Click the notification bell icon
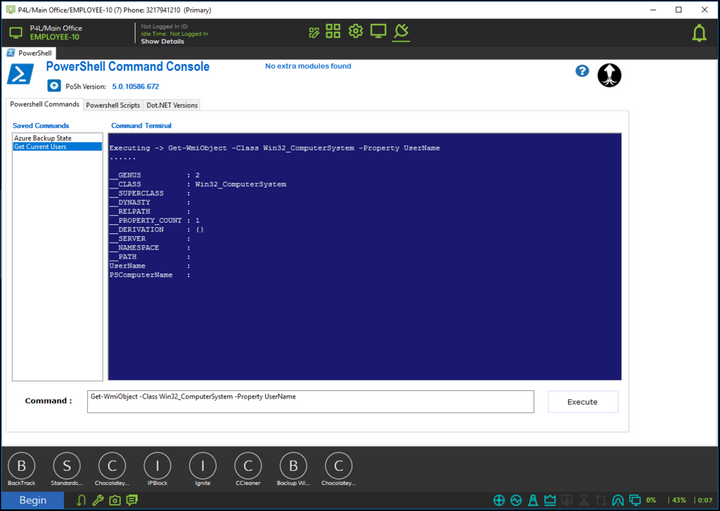 pos(699,33)
